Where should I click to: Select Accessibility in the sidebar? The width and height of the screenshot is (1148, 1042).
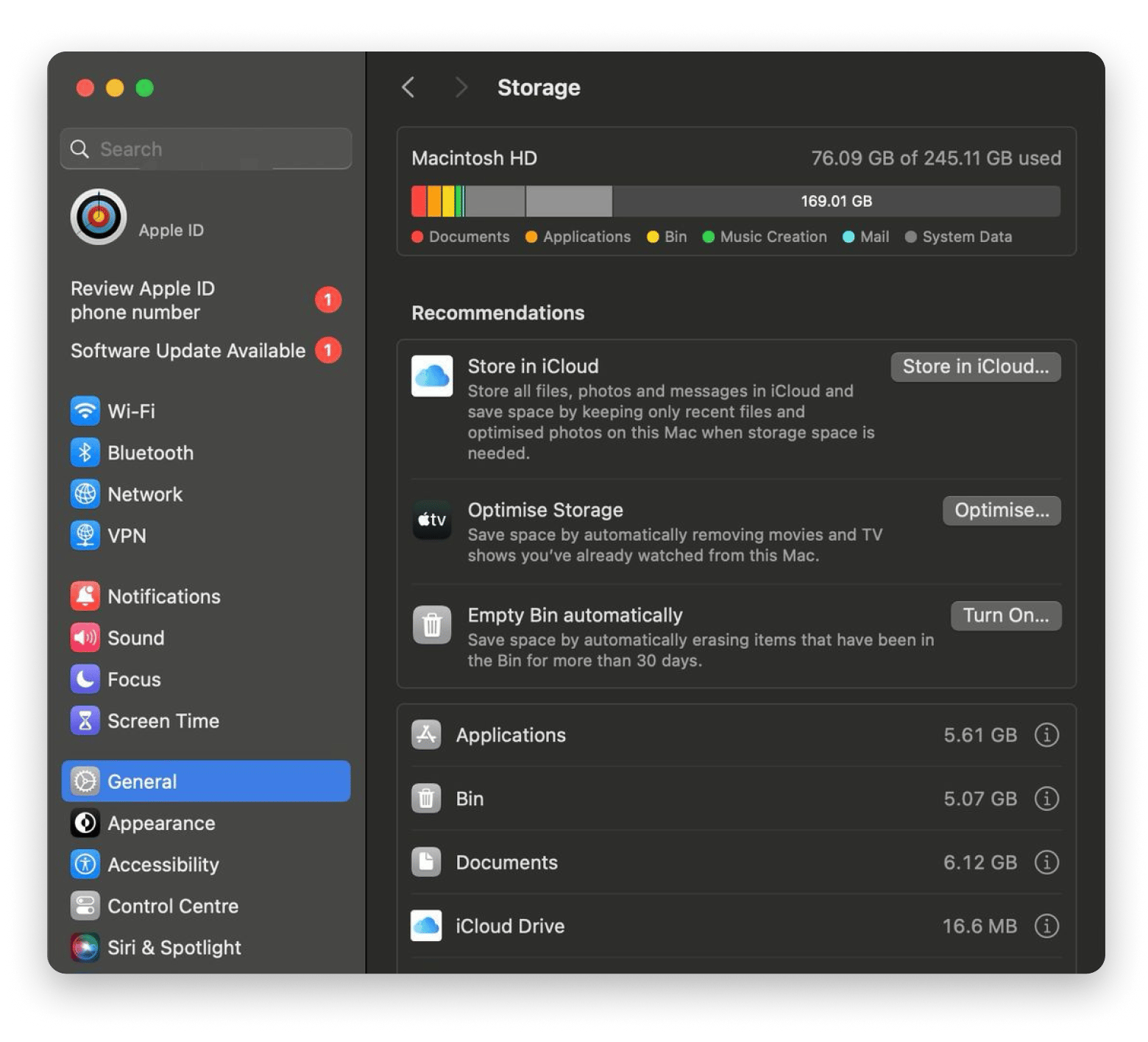205,864
